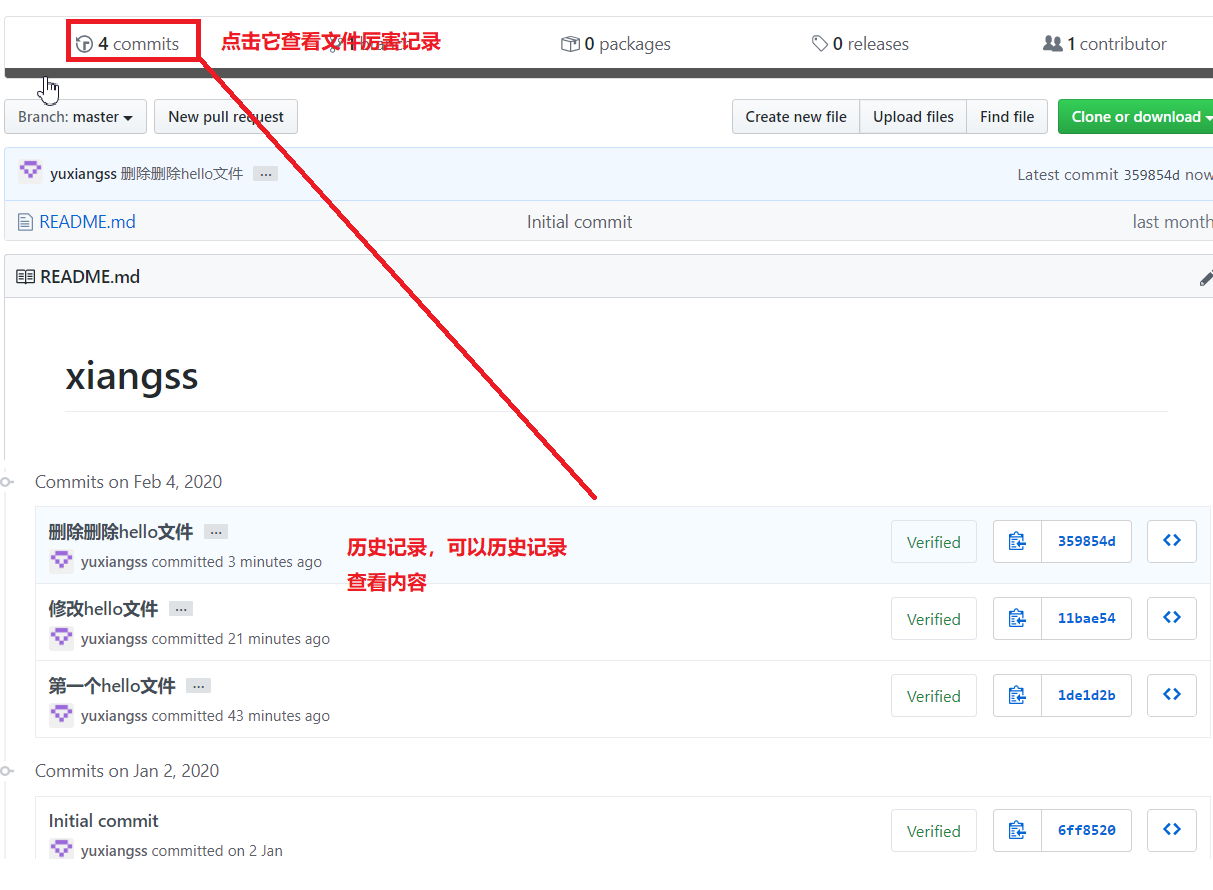Click the packages box icon

click(x=571, y=43)
